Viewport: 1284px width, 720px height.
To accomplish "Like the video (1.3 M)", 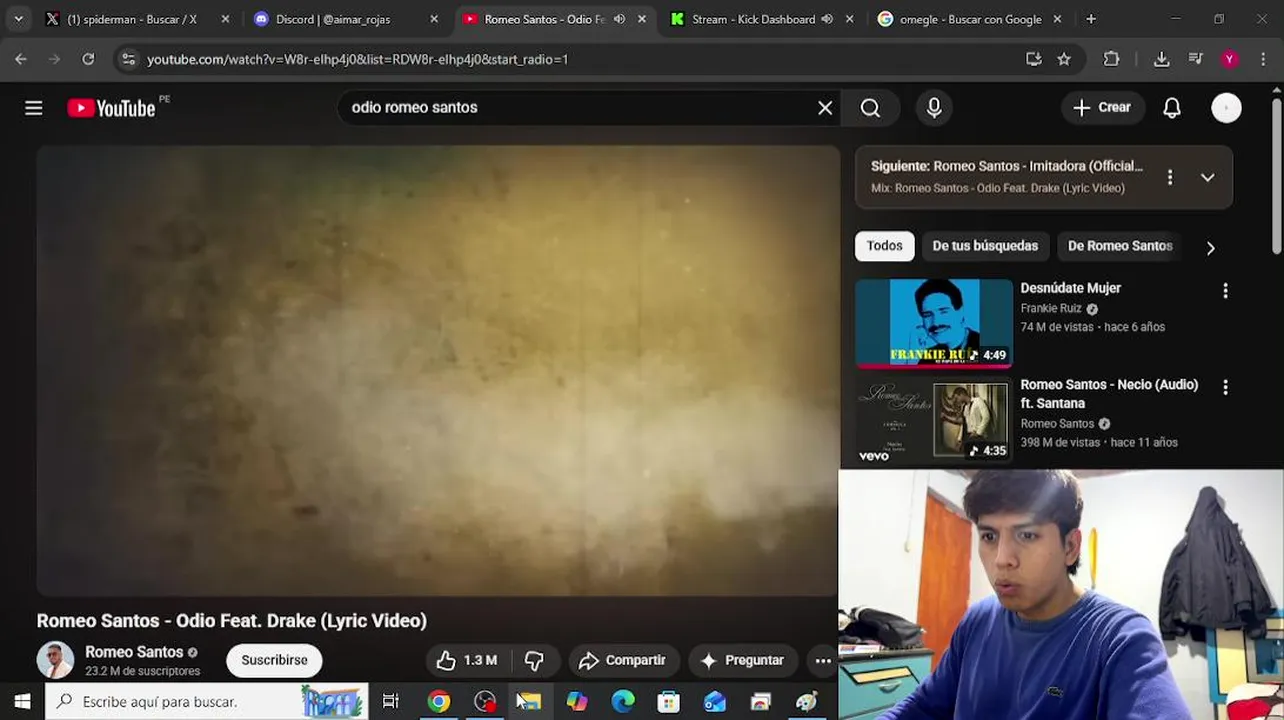I will pos(467,660).
